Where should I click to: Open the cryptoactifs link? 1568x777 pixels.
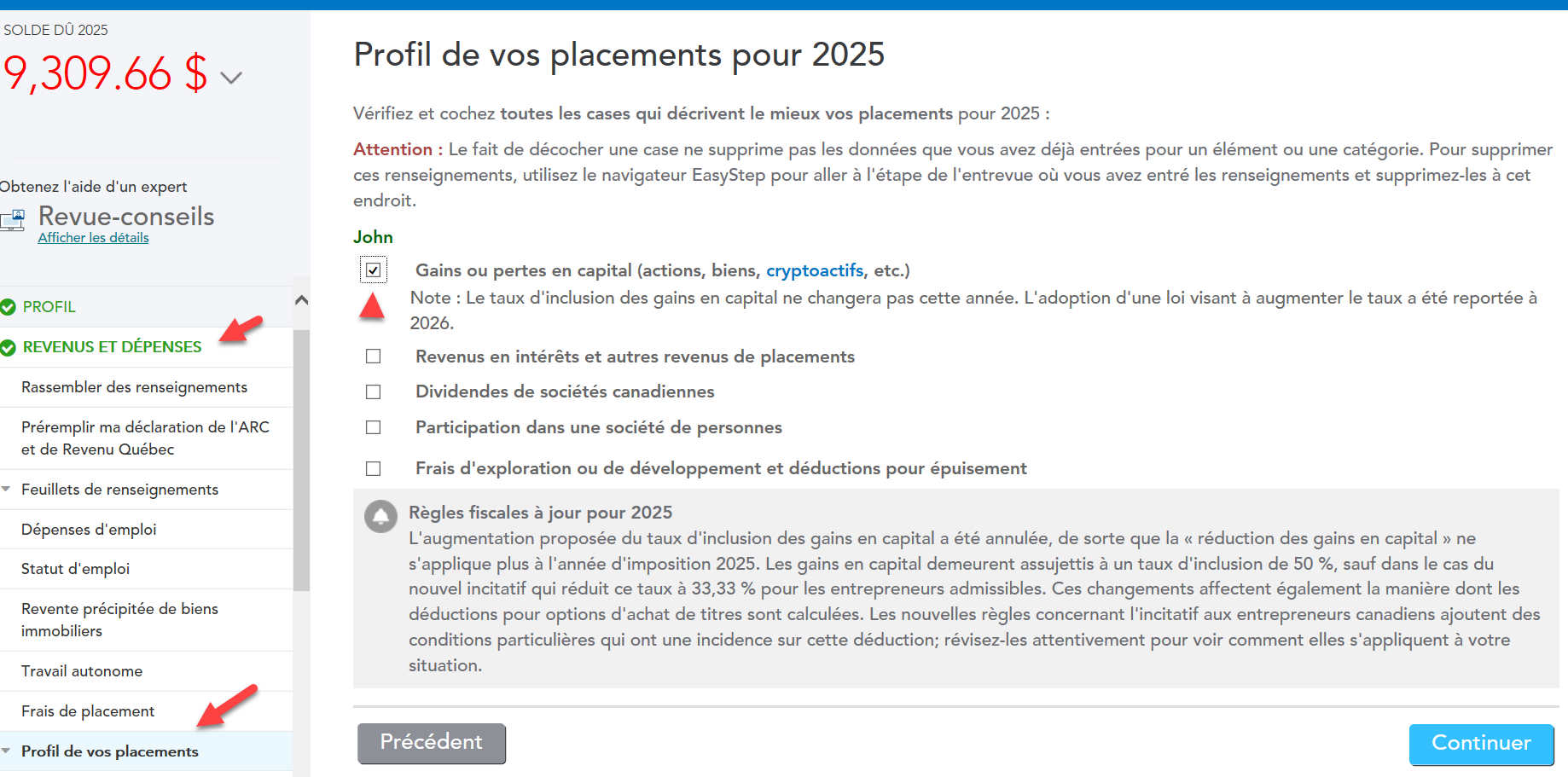click(814, 270)
